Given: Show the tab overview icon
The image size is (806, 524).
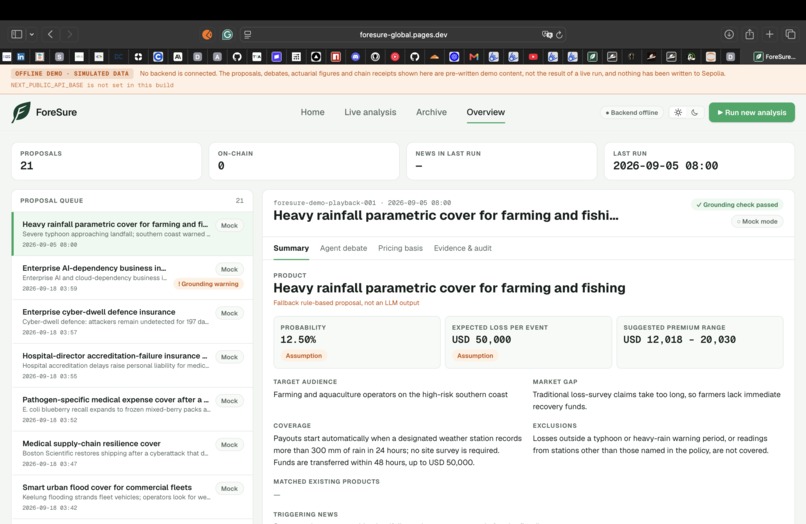Looking at the screenshot, I should (x=790, y=34).
